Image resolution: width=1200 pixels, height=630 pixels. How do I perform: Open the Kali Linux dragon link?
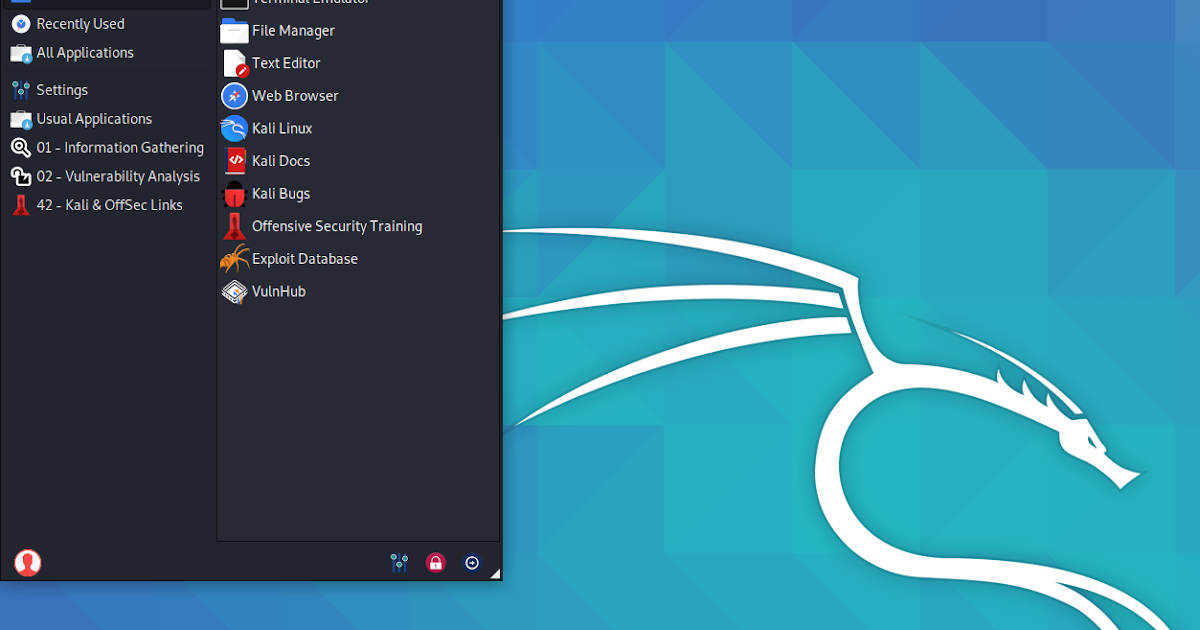358,128
